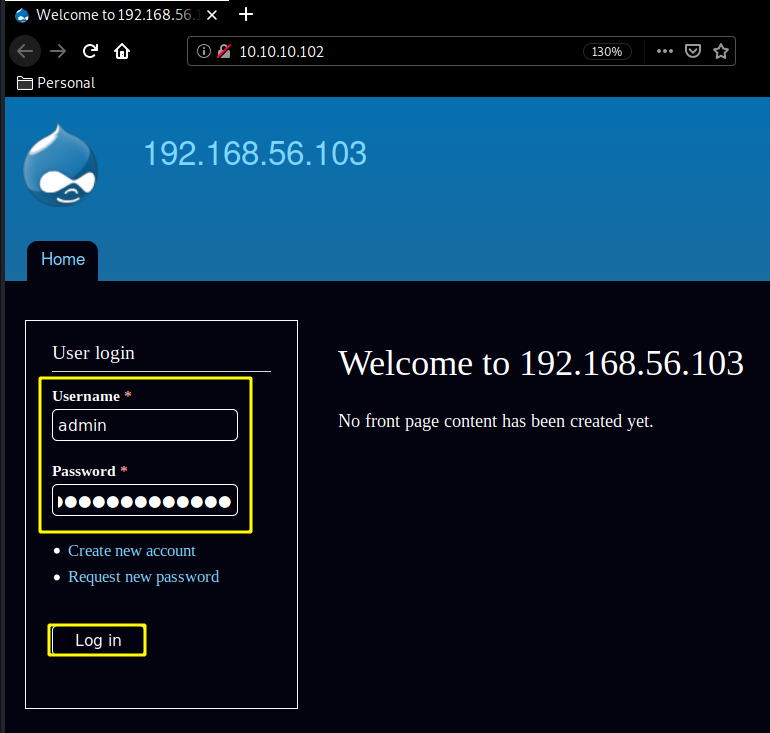Reset the 130% zoom level badge
The width and height of the screenshot is (770, 733).
[x=607, y=52]
